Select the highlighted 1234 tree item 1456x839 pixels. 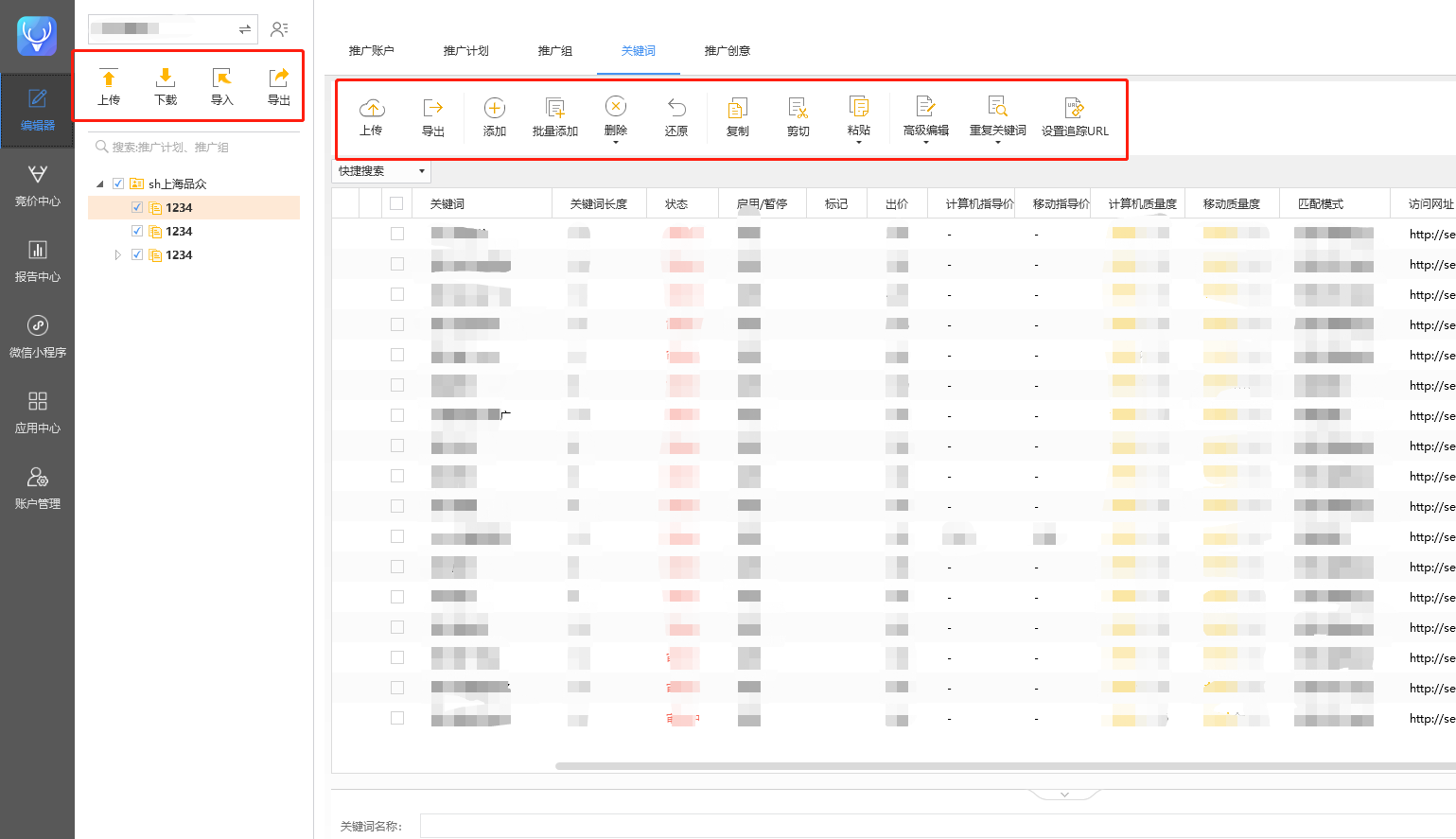tap(194, 207)
